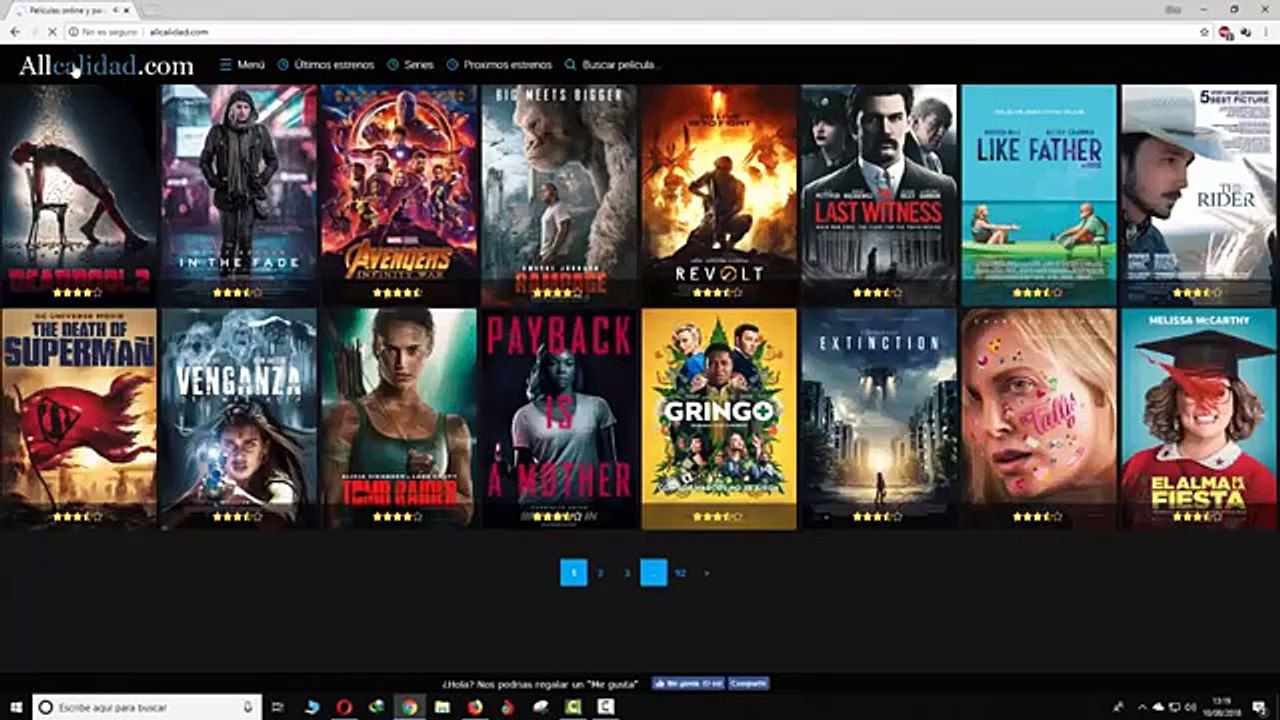
Task: Click the Windows taskbar search box
Action: point(147,707)
